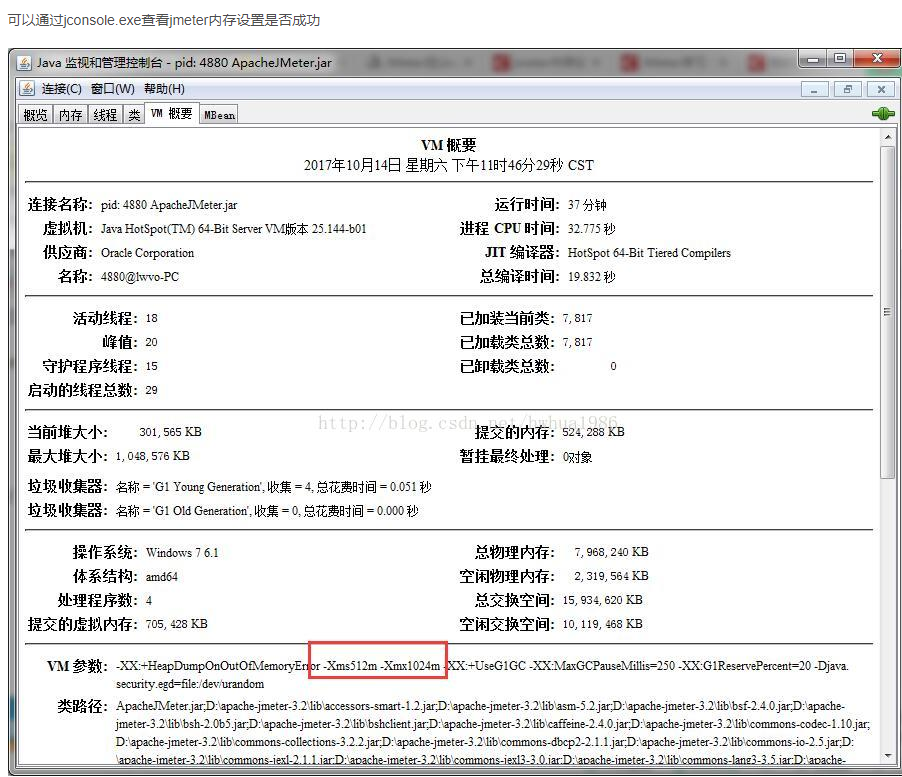Click HotSpot 64-Bit Tiered Compilers value
Image resolution: width=902 pixels, height=777 pixels.
point(649,253)
